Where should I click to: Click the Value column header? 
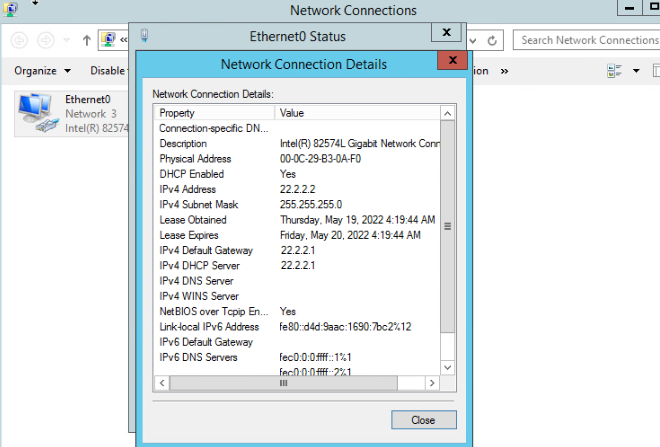pos(357,113)
